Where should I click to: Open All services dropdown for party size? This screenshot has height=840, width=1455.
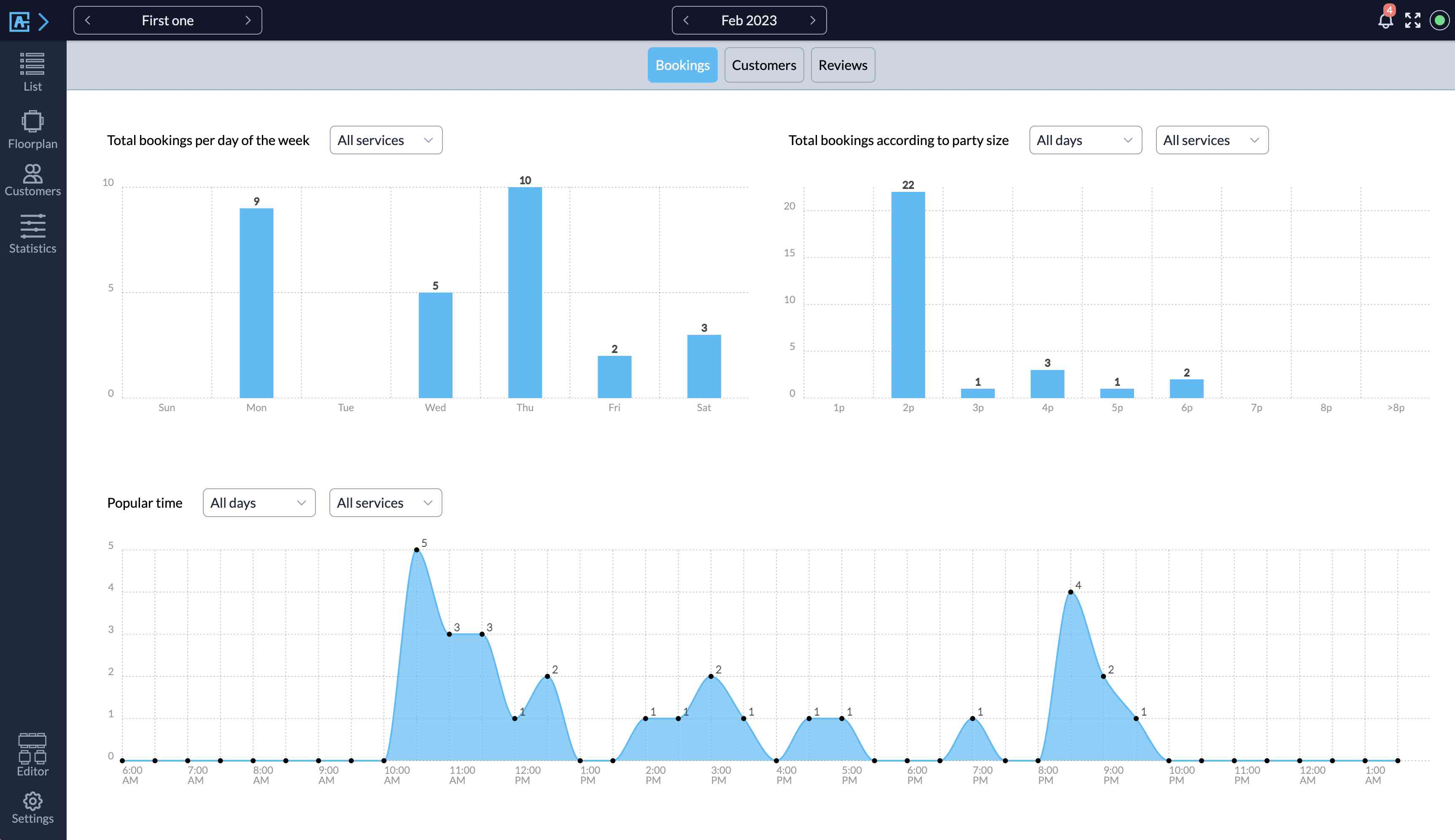tap(1212, 140)
